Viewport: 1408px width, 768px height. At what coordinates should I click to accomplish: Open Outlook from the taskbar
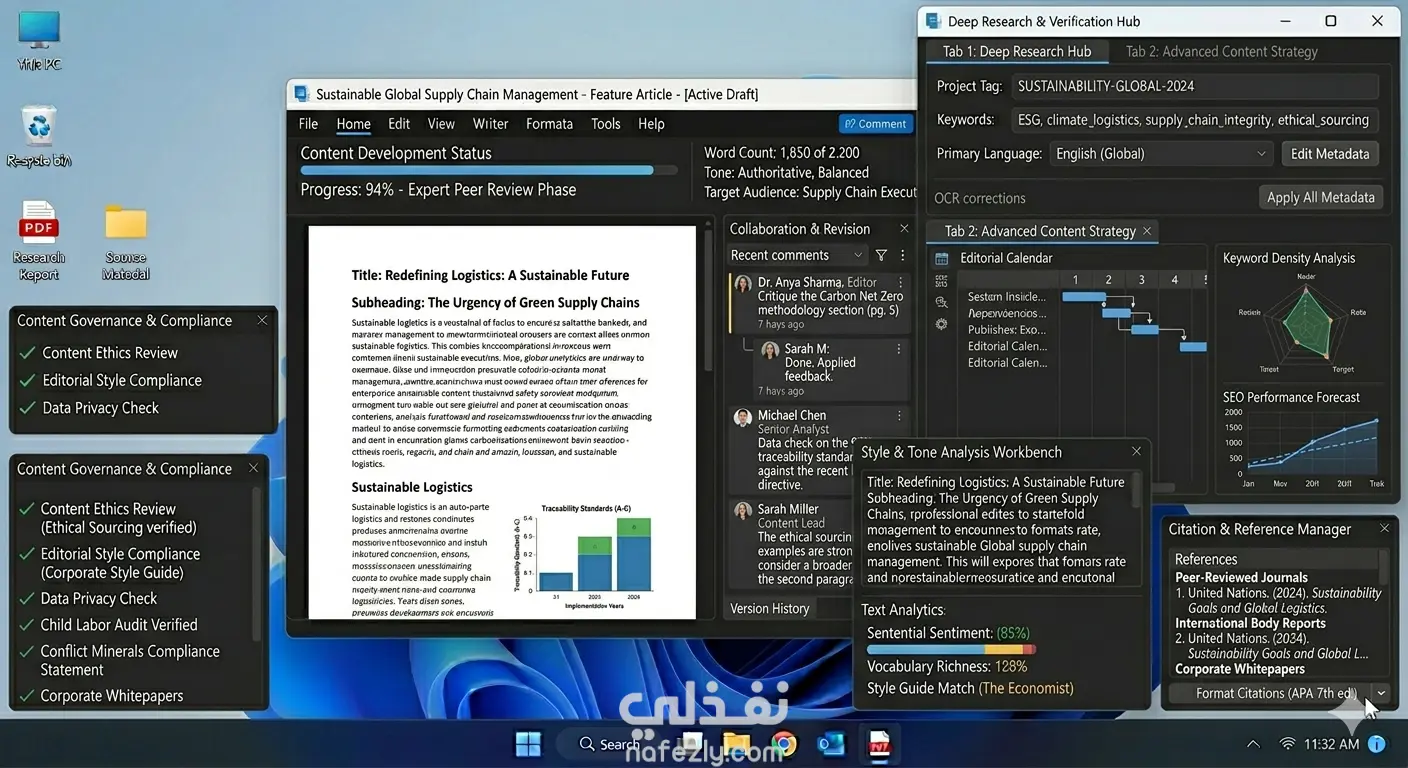pos(831,744)
